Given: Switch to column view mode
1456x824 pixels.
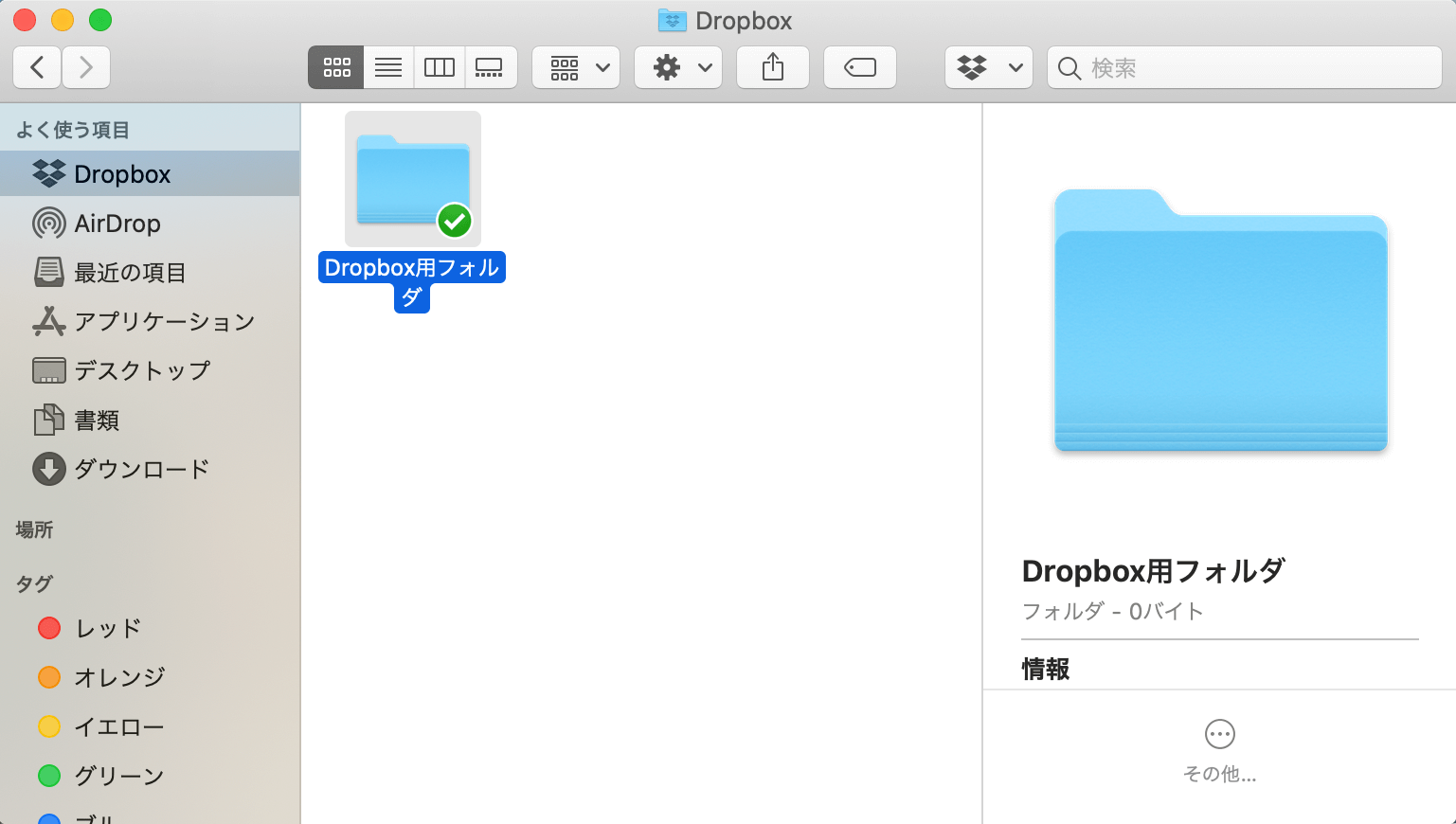Looking at the screenshot, I should click(x=440, y=67).
